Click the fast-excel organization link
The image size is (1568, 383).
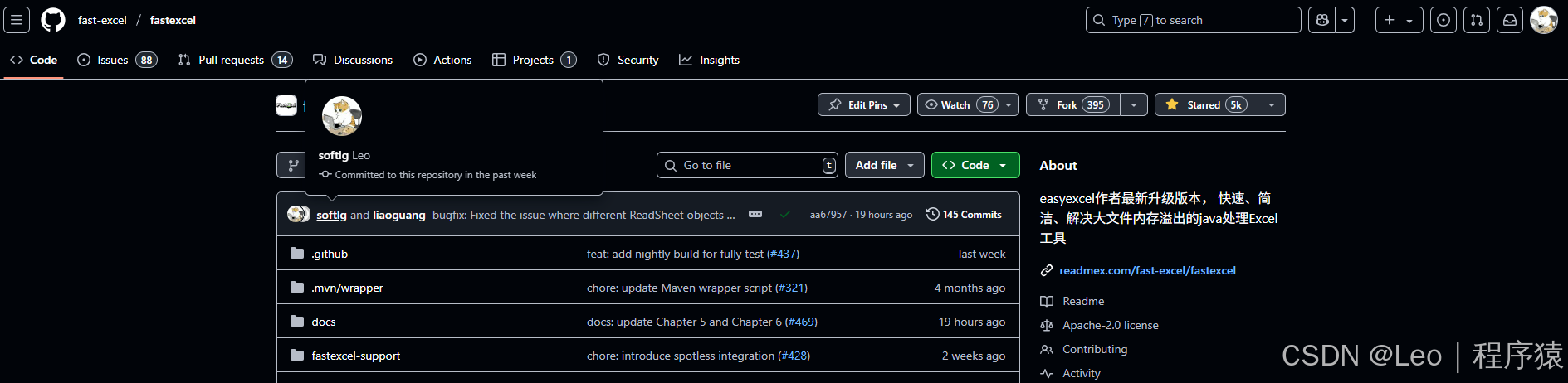click(102, 20)
